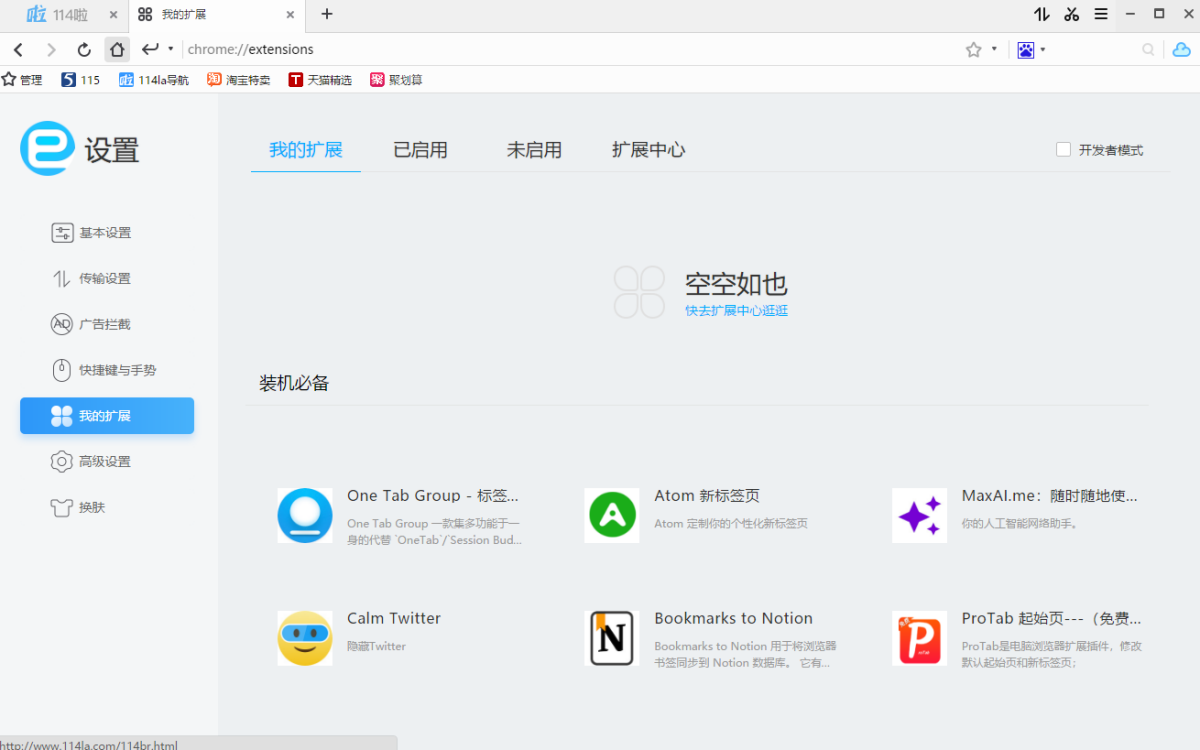Reload the current page
1200x750 pixels.
tap(84, 49)
